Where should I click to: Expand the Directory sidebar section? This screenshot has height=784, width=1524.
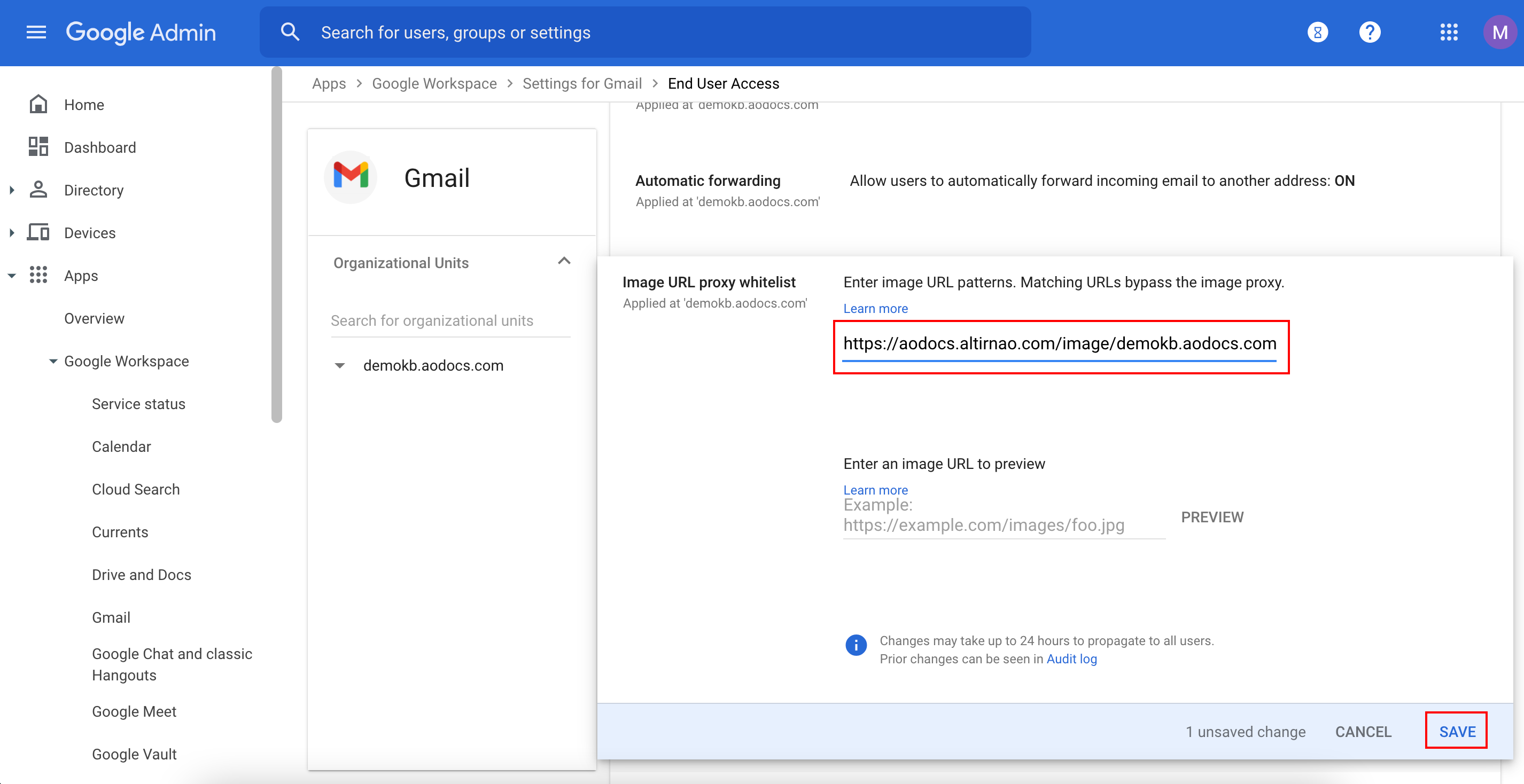coord(12,190)
